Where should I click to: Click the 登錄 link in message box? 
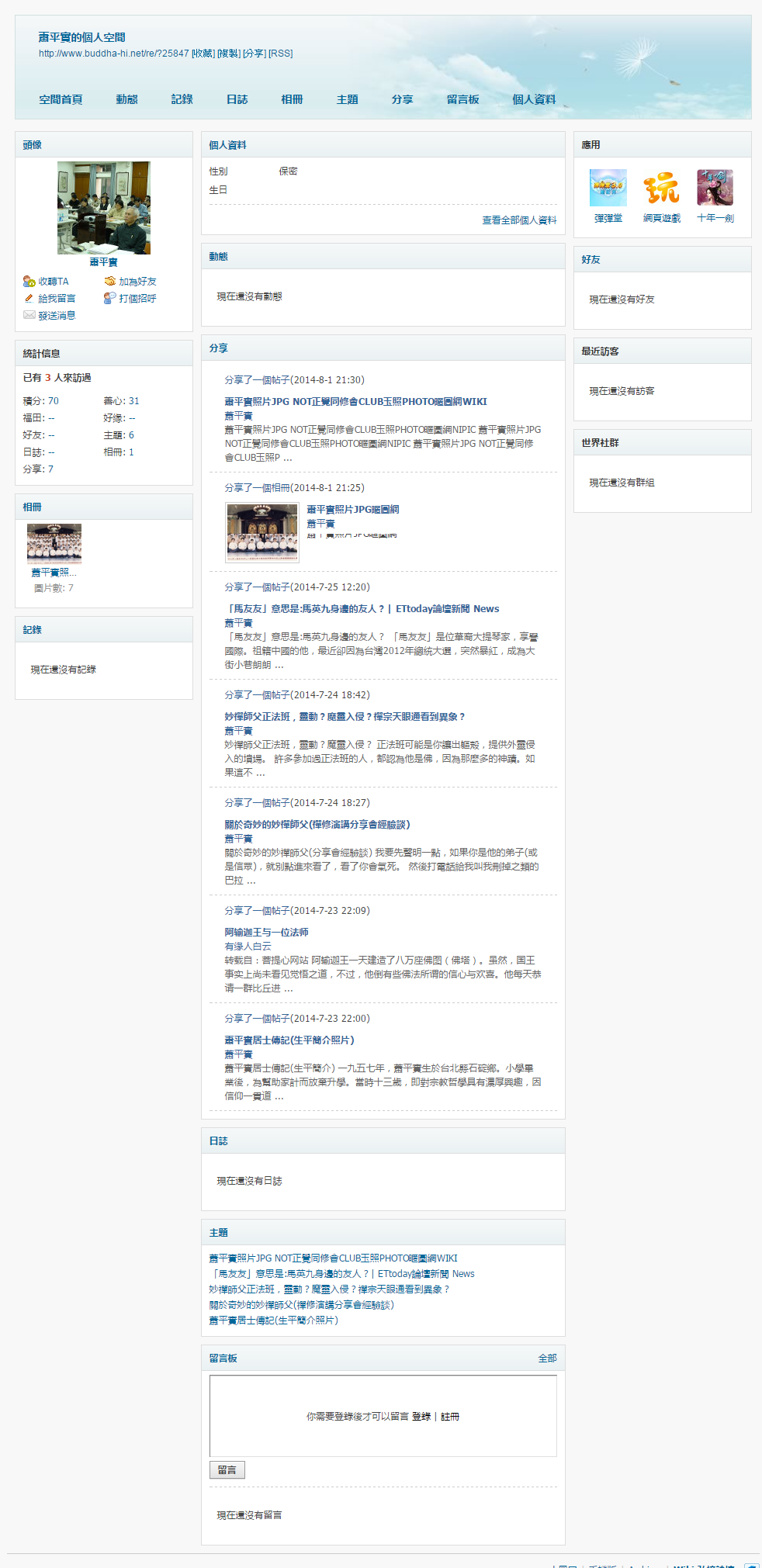pyautogui.click(x=421, y=1417)
